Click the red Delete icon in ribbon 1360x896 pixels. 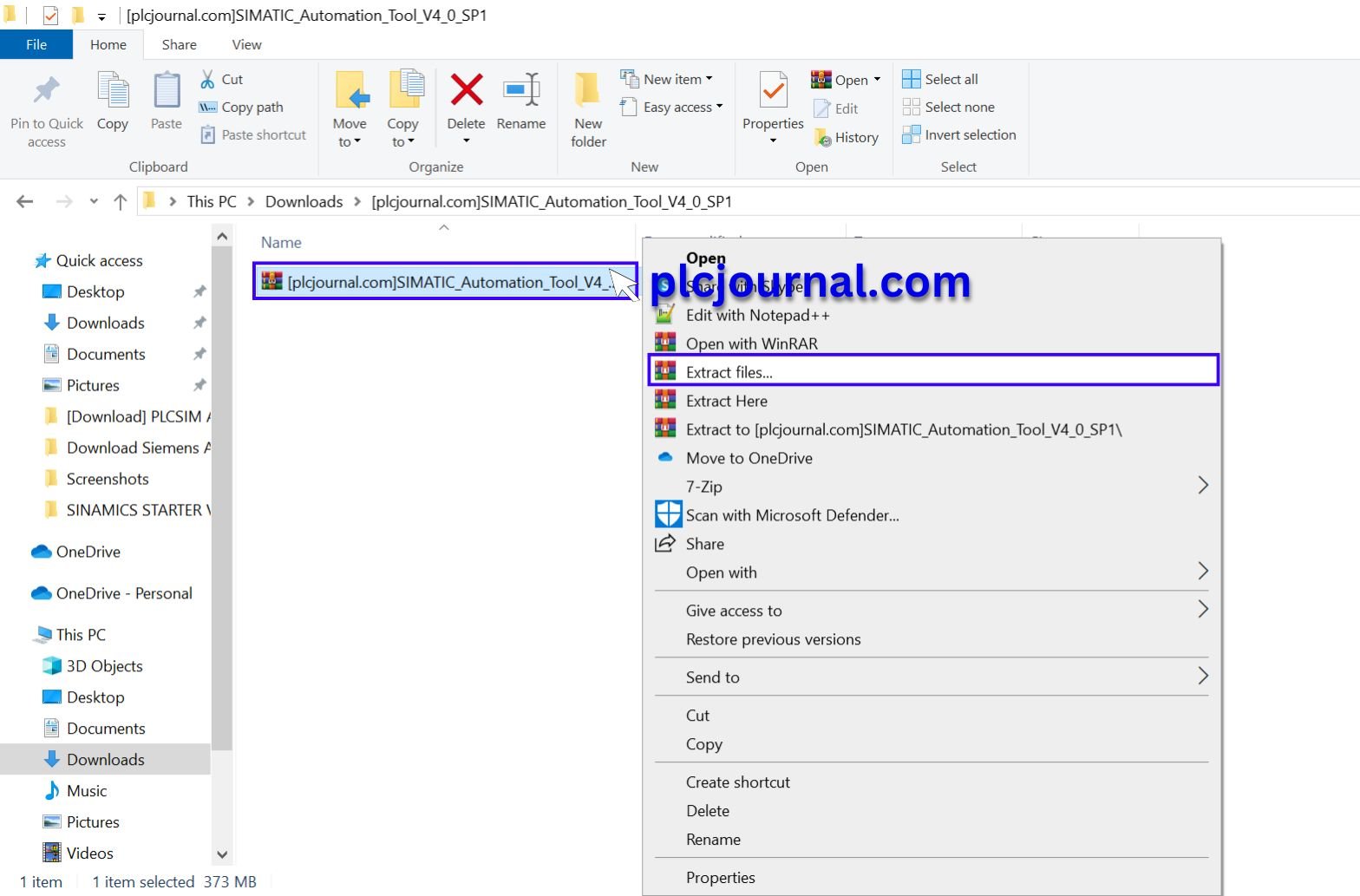pyautogui.click(x=466, y=90)
